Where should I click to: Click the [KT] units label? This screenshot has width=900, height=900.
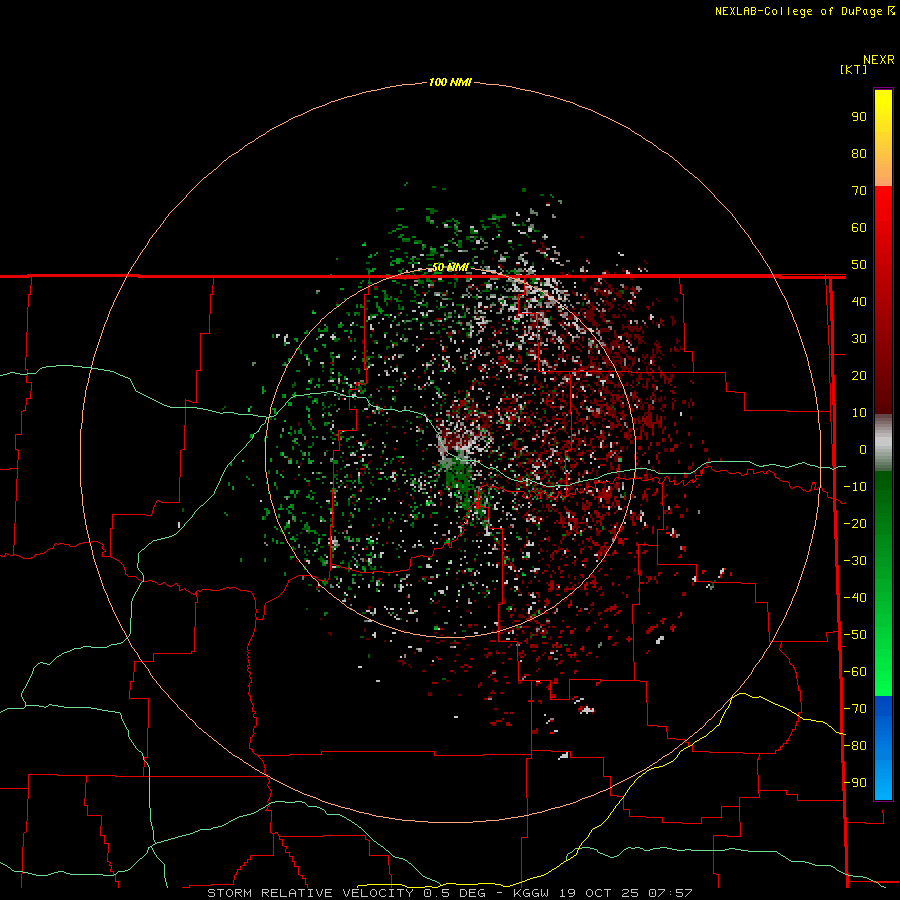pos(853,69)
